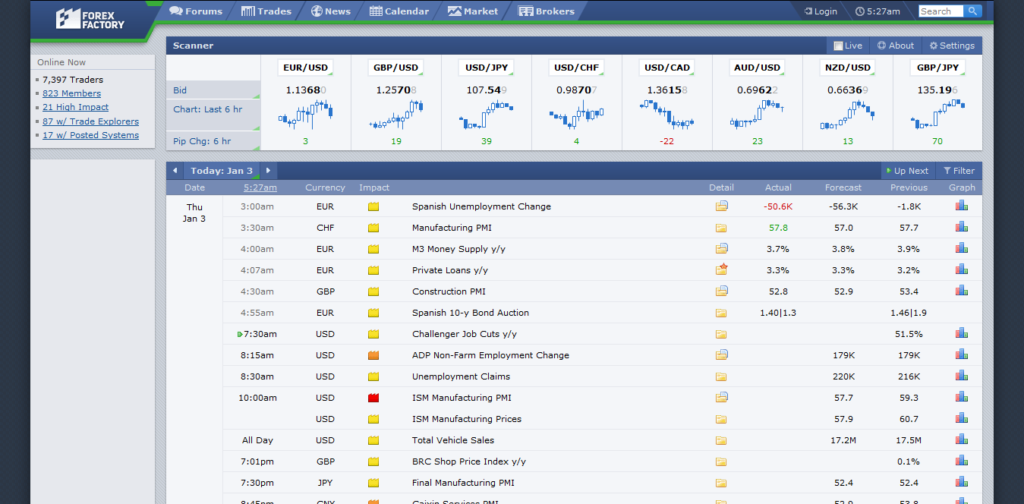Viewport: 1024px width, 504px height.
Task: Open the Calendar tab
Action: 399,11
